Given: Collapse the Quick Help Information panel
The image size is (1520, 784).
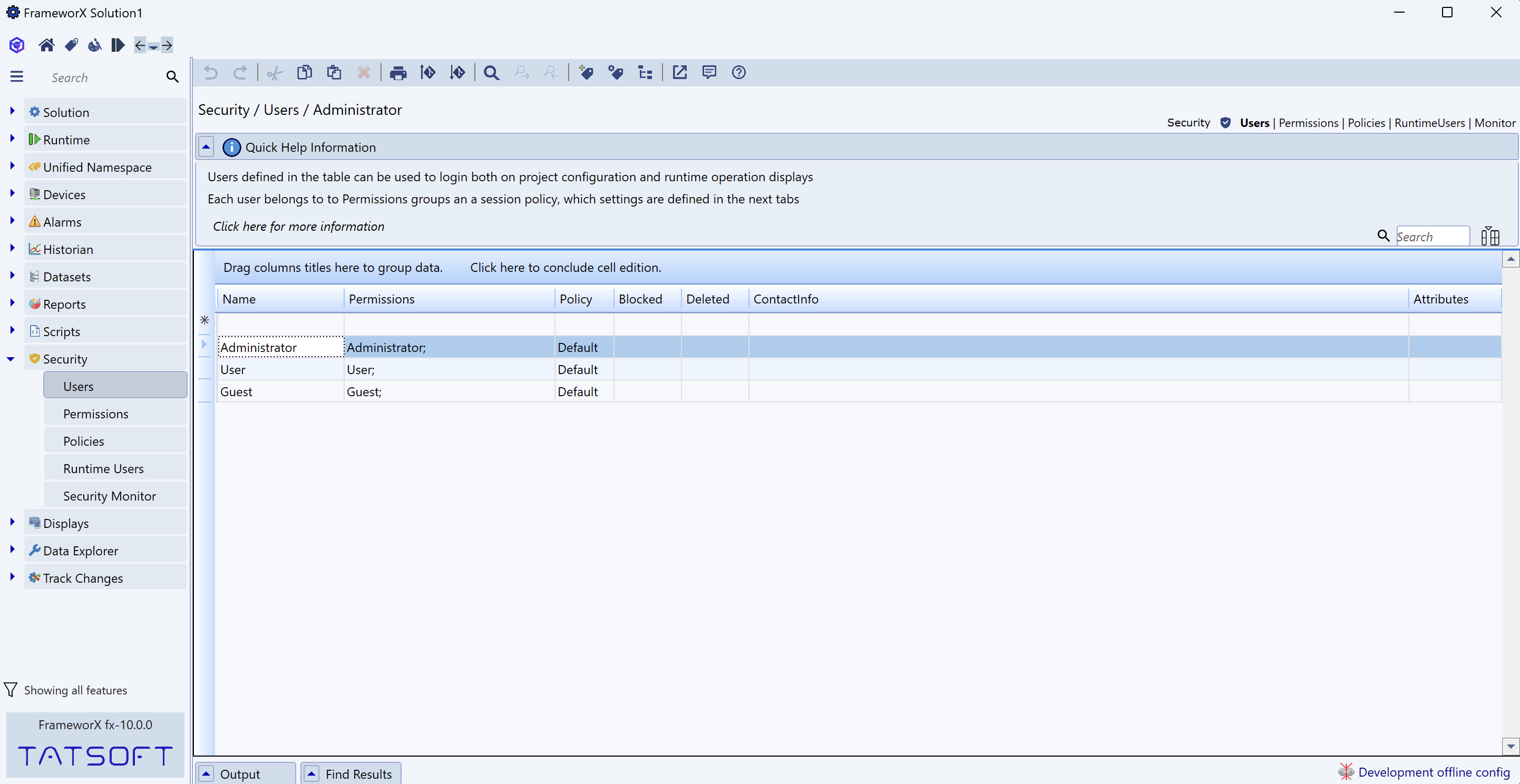Looking at the screenshot, I should [206, 147].
